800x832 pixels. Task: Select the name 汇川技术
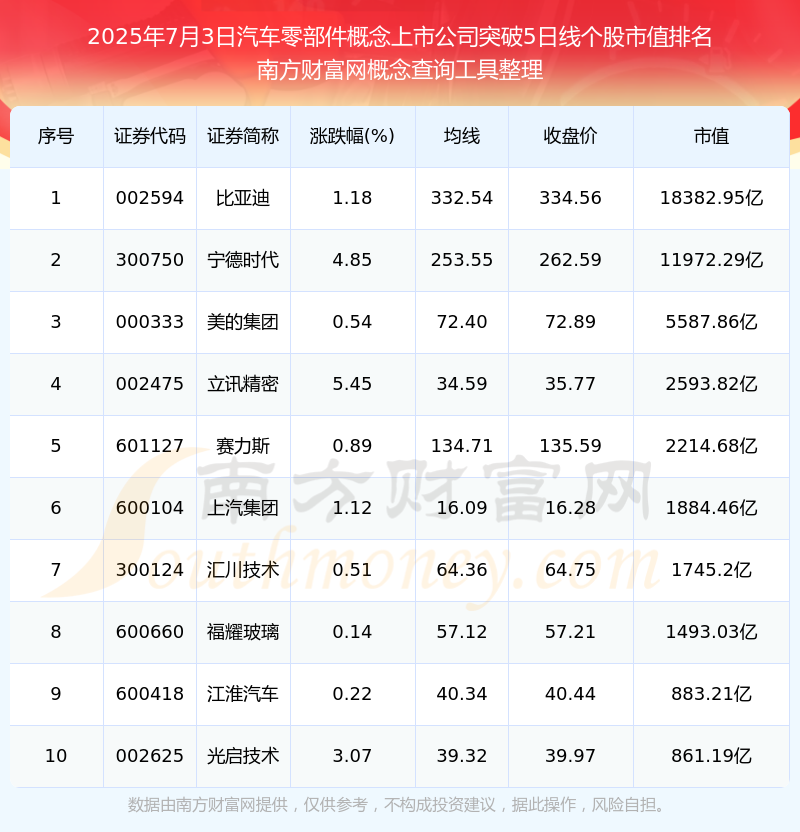(243, 570)
